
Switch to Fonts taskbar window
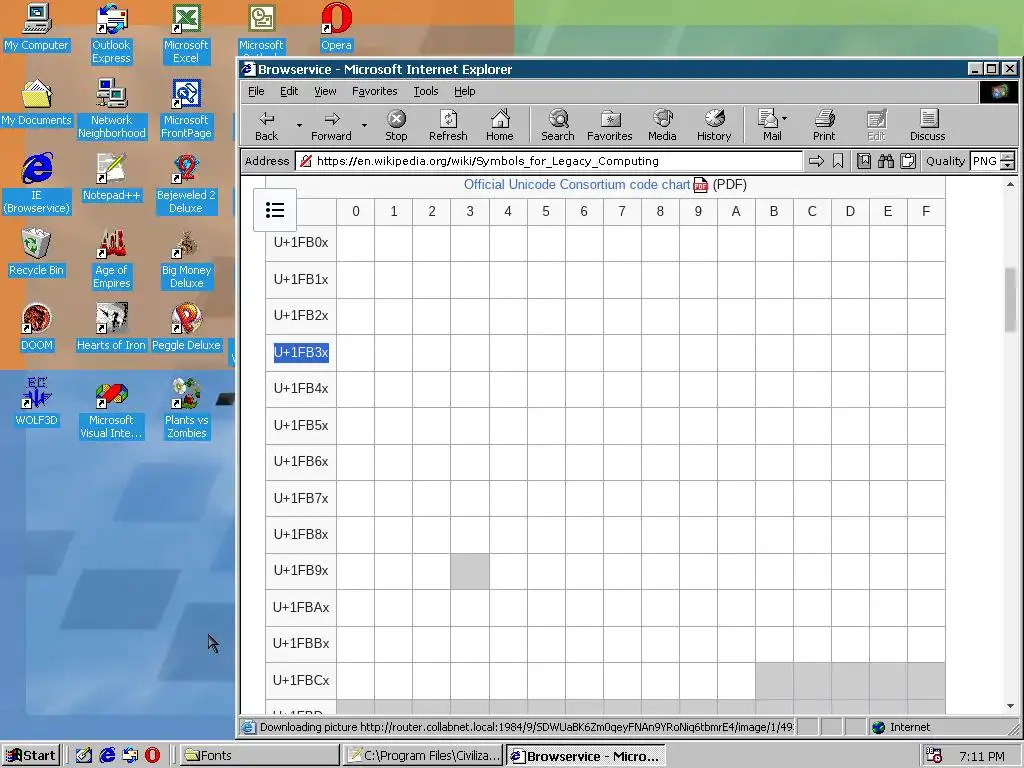259,756
